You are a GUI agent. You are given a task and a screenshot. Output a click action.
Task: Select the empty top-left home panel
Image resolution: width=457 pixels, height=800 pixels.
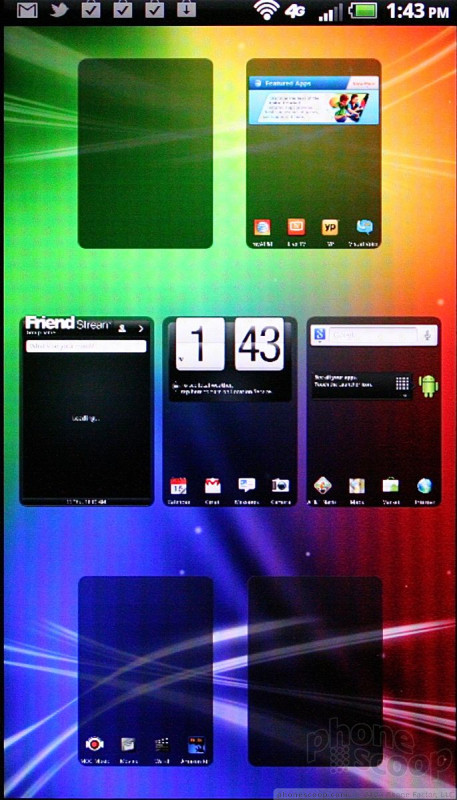145,153
